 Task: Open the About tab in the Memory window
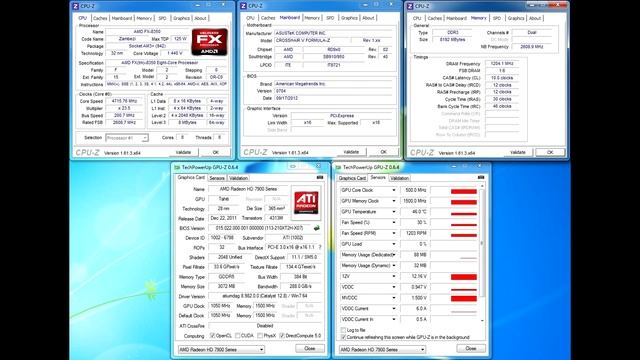[x=535, y=18]
